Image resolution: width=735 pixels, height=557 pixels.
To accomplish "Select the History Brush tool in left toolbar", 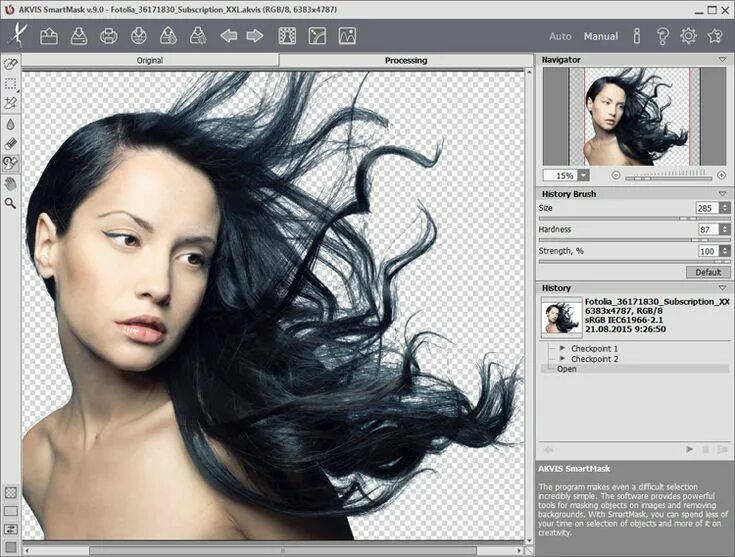I will [10, 163].
